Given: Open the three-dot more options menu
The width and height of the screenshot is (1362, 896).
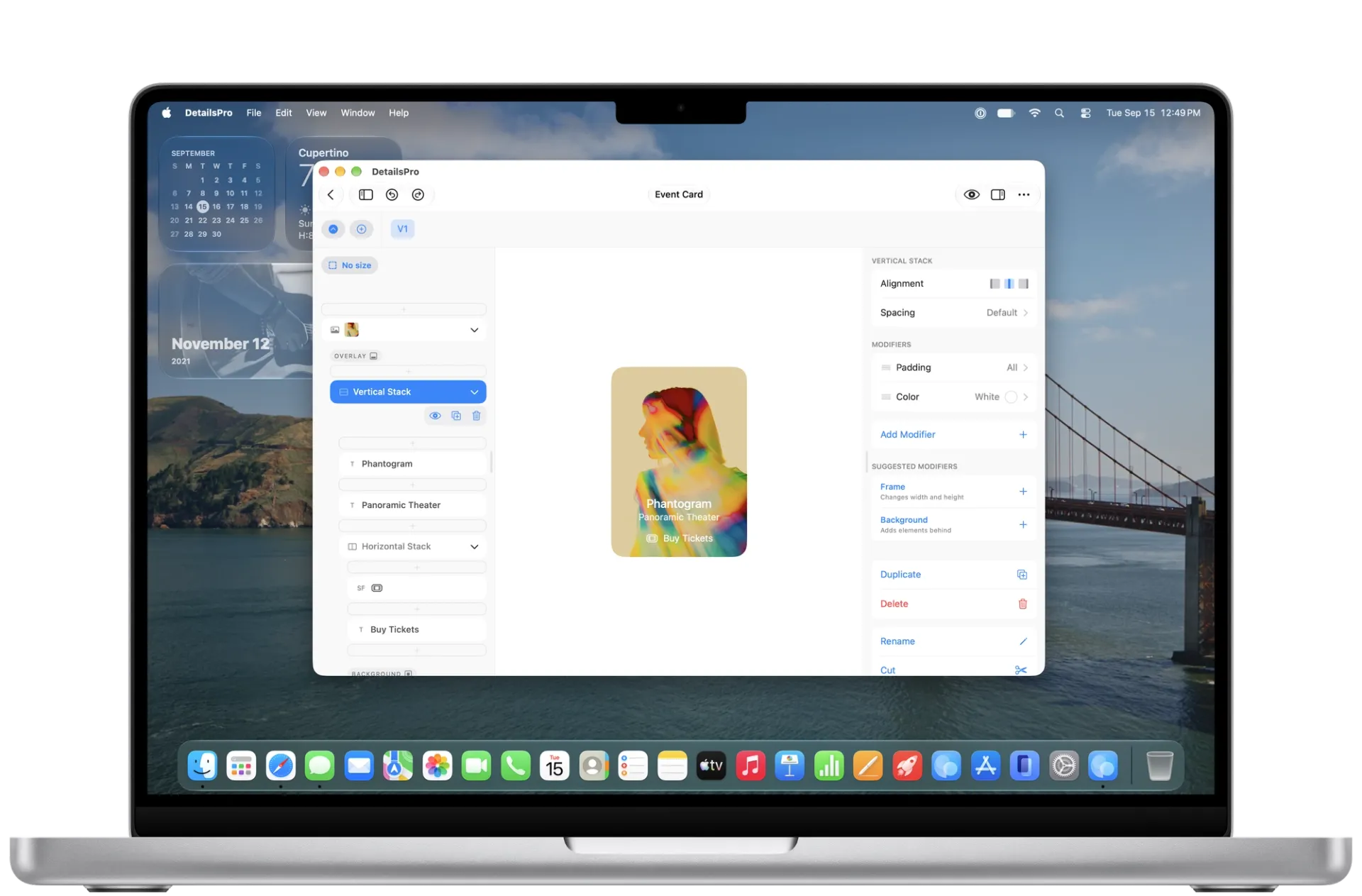Looking at the screenshot, I should (x=1024, y=194).
